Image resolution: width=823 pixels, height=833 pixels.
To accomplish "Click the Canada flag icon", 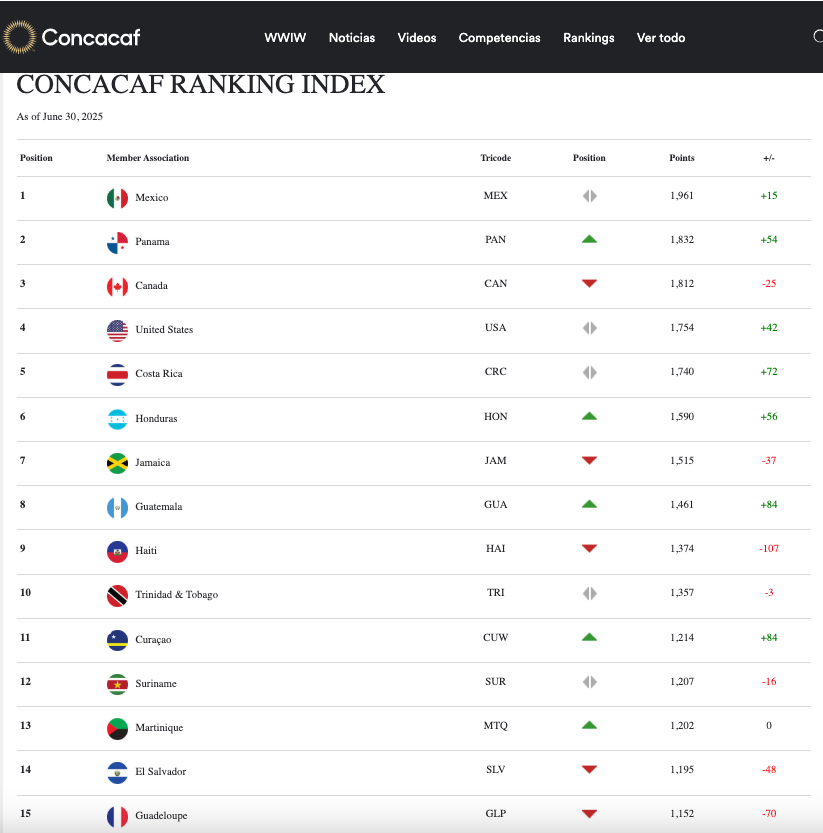I will click(x=117, y=286).
